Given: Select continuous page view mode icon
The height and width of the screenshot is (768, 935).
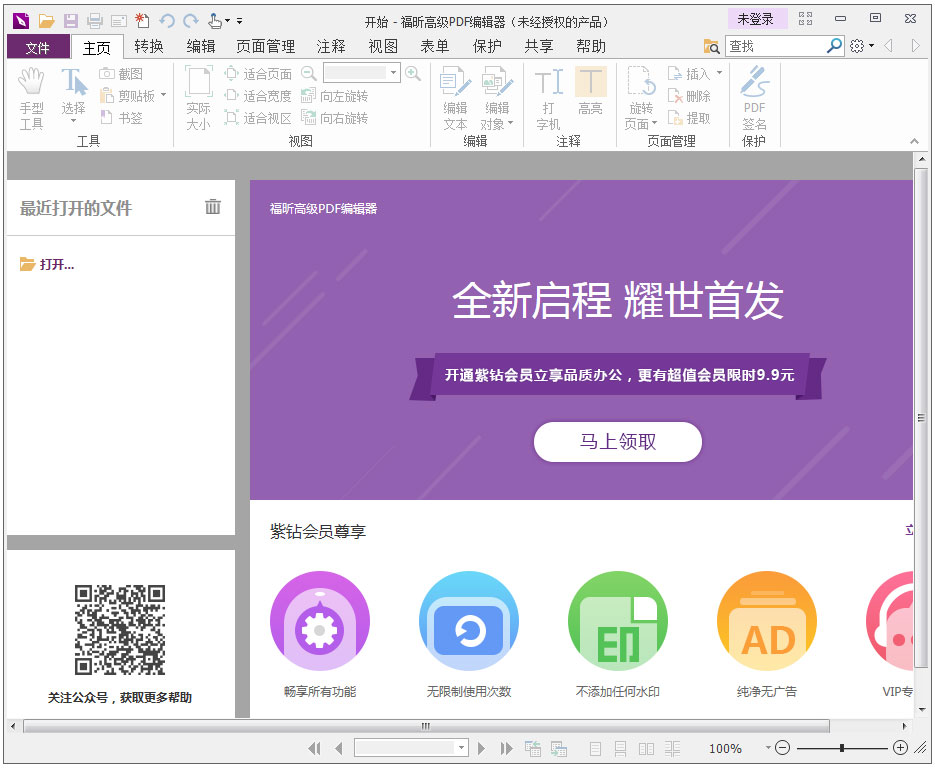Looking at the screenshot, I should [620, 748].
